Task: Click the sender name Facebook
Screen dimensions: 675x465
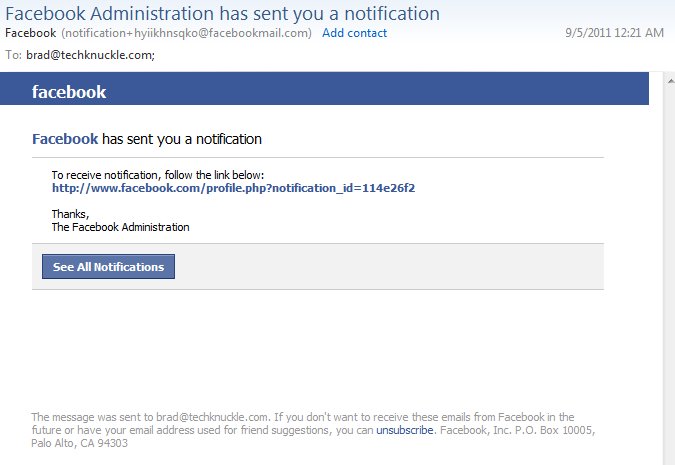Action: click(30, 33)
